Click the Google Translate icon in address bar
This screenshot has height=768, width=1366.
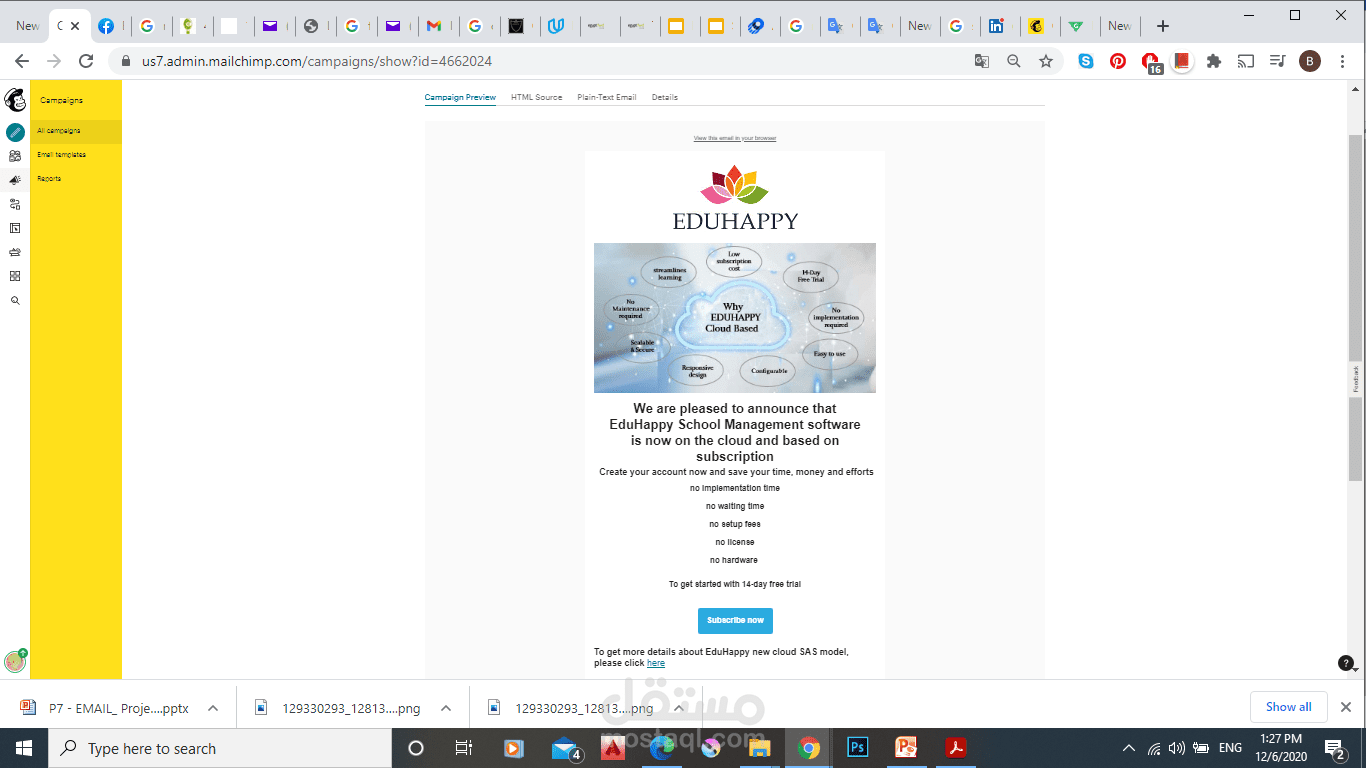[982, 61]
